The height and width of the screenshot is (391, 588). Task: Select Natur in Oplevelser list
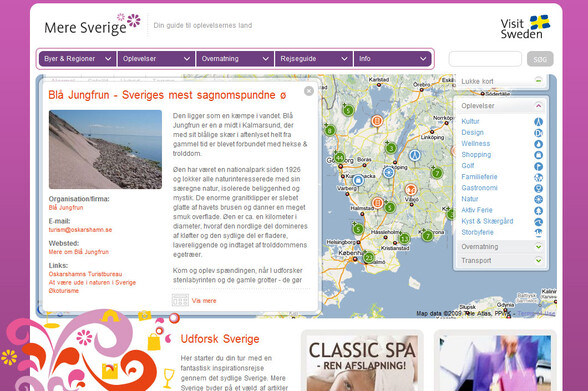(470, 199)
